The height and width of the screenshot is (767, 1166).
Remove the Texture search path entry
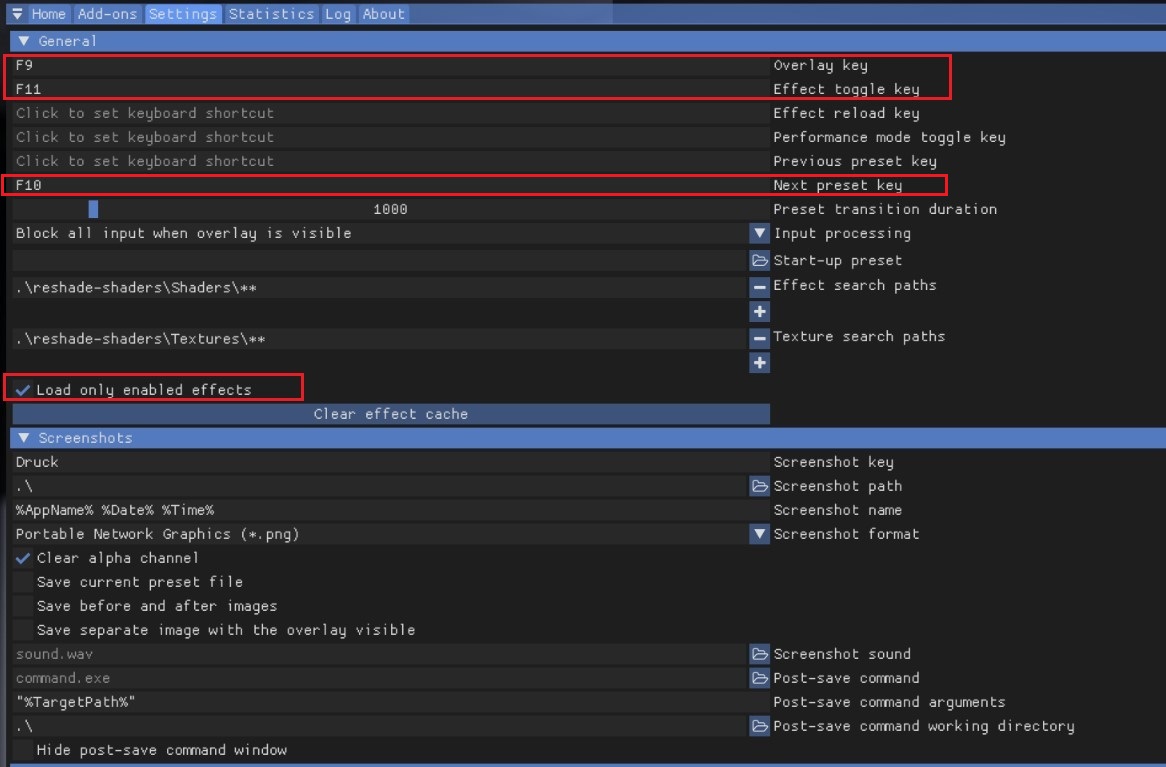click(760, 338)
